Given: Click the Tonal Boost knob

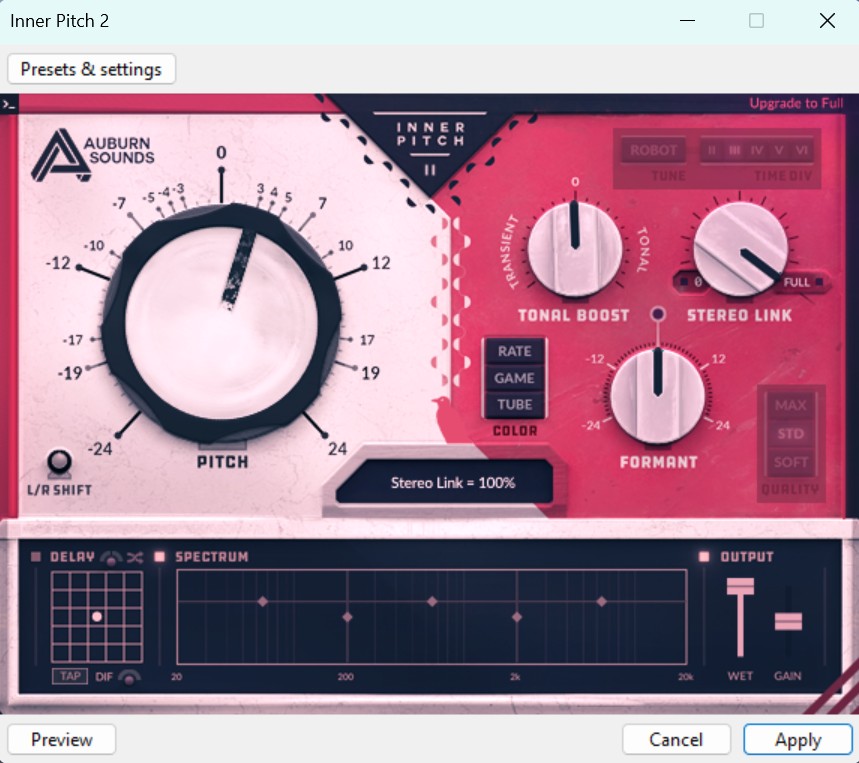Looking at the screenshot, I should click(575, 249).
